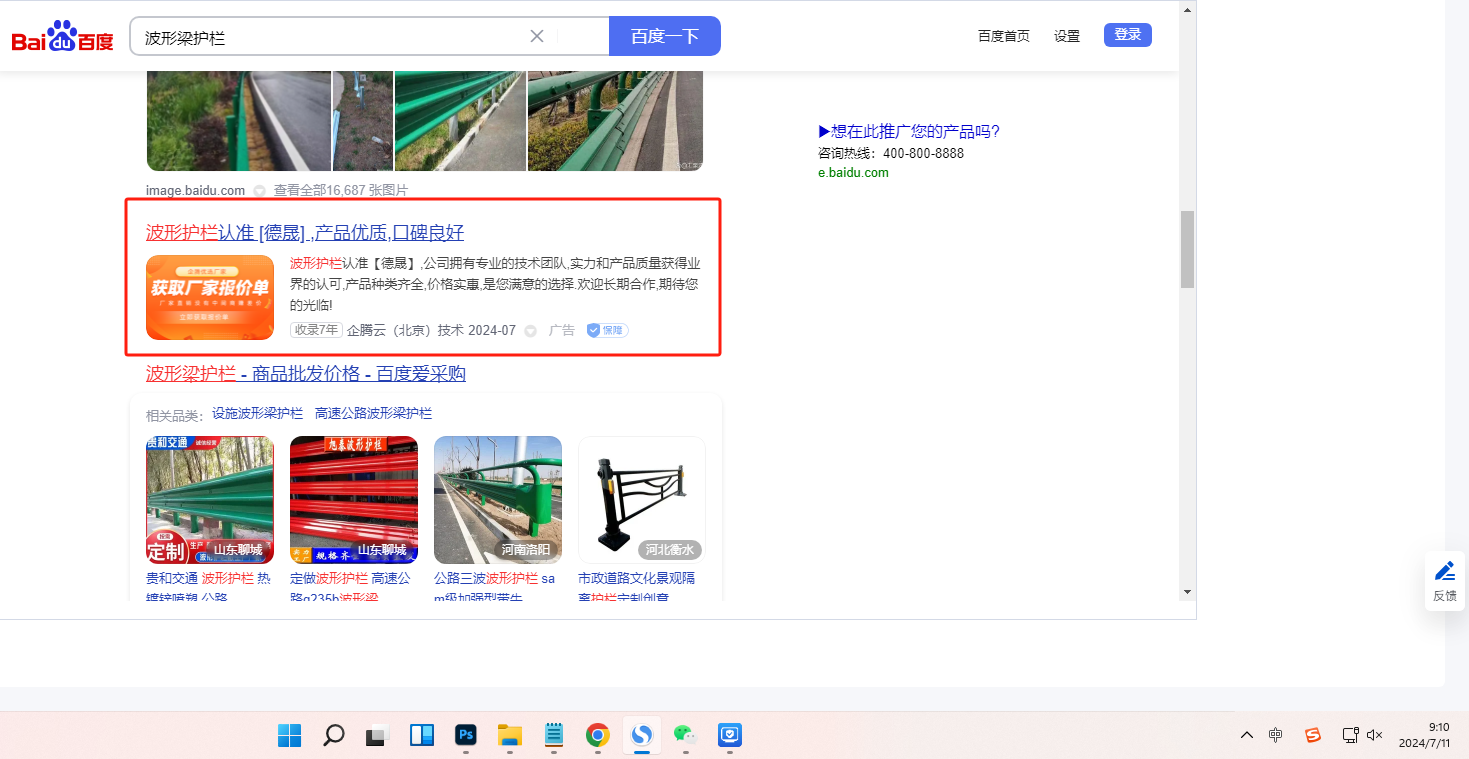
Task: Toggle the 中 input method indicator
Action: (x=1276, y=735)
